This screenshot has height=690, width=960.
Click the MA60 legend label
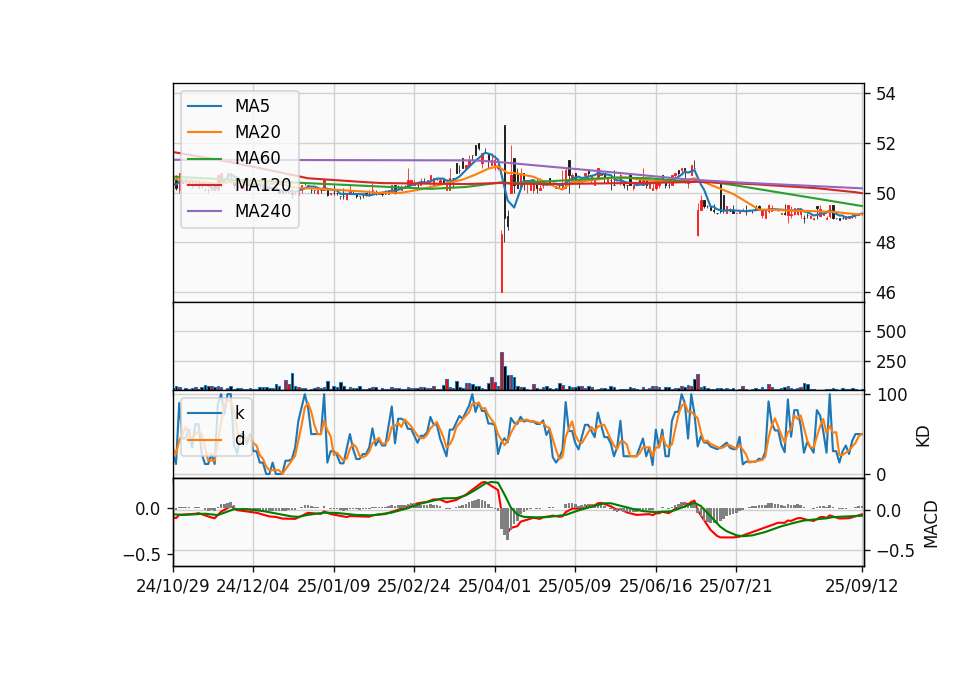pos(258,158)
